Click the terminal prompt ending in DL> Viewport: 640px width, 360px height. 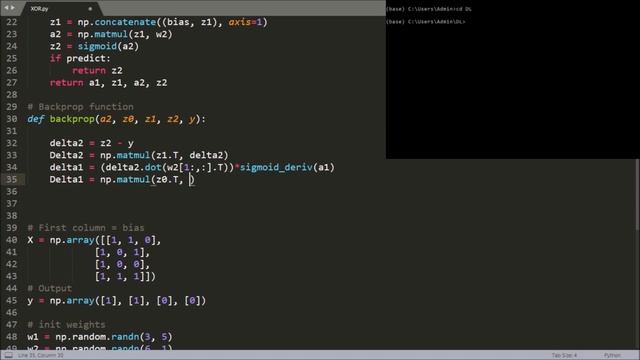click(x=426, y=22)
